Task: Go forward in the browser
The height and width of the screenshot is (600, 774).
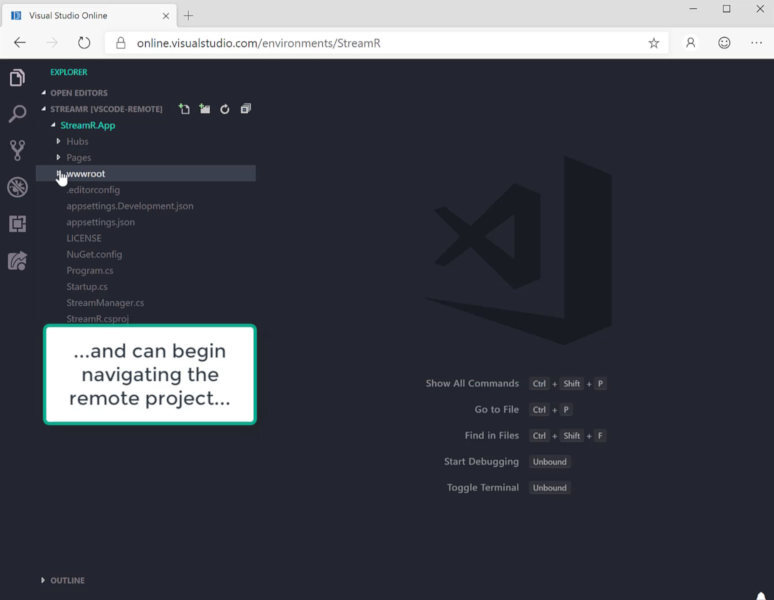Action: coord(52,43)
